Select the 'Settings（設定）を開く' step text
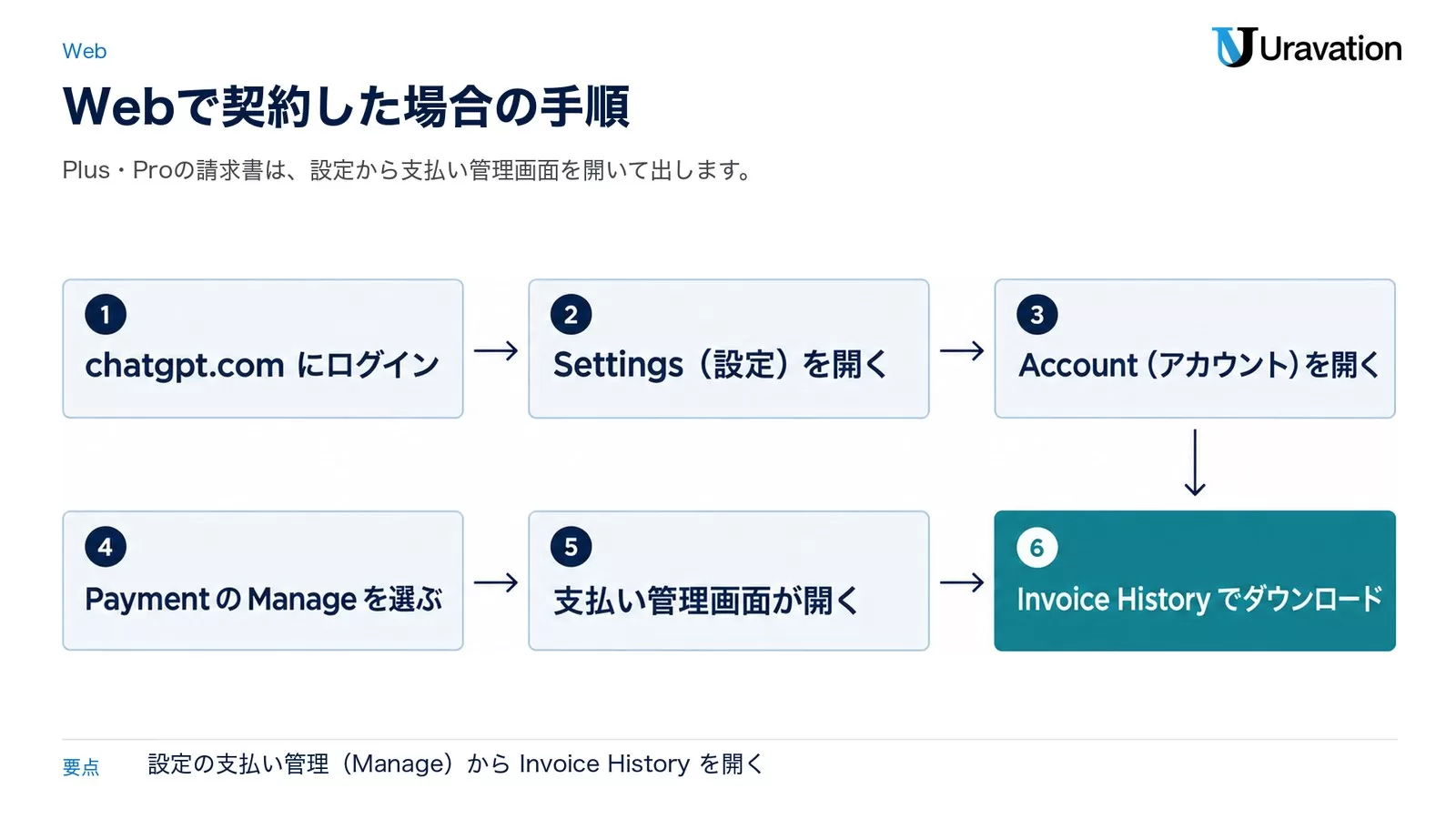The width and height of the screenshot is (1456, 819). coord(720,365)
